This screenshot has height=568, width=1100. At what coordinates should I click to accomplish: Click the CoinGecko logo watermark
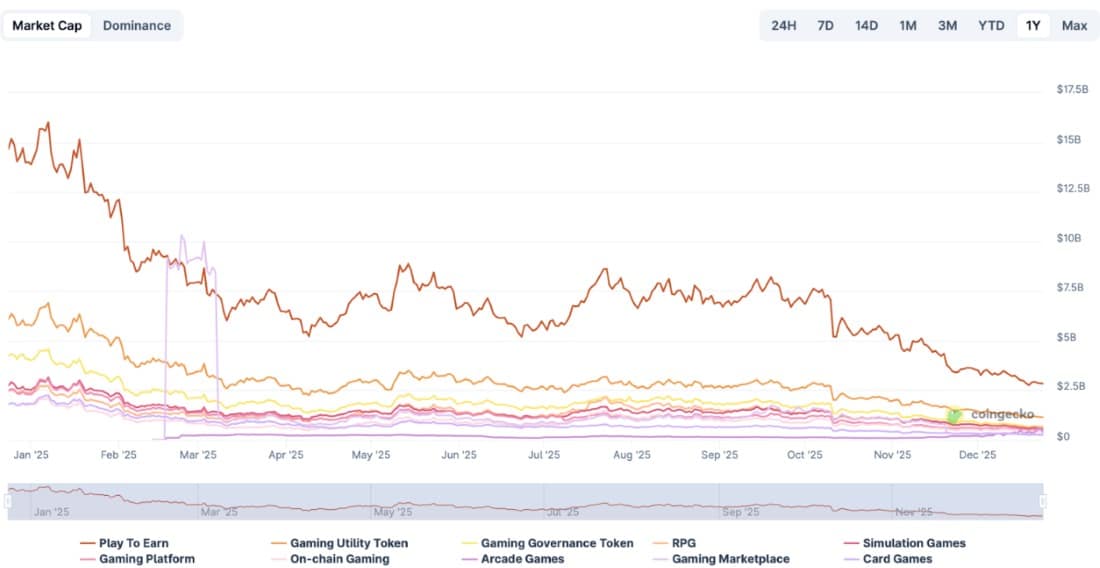[992, 414]
